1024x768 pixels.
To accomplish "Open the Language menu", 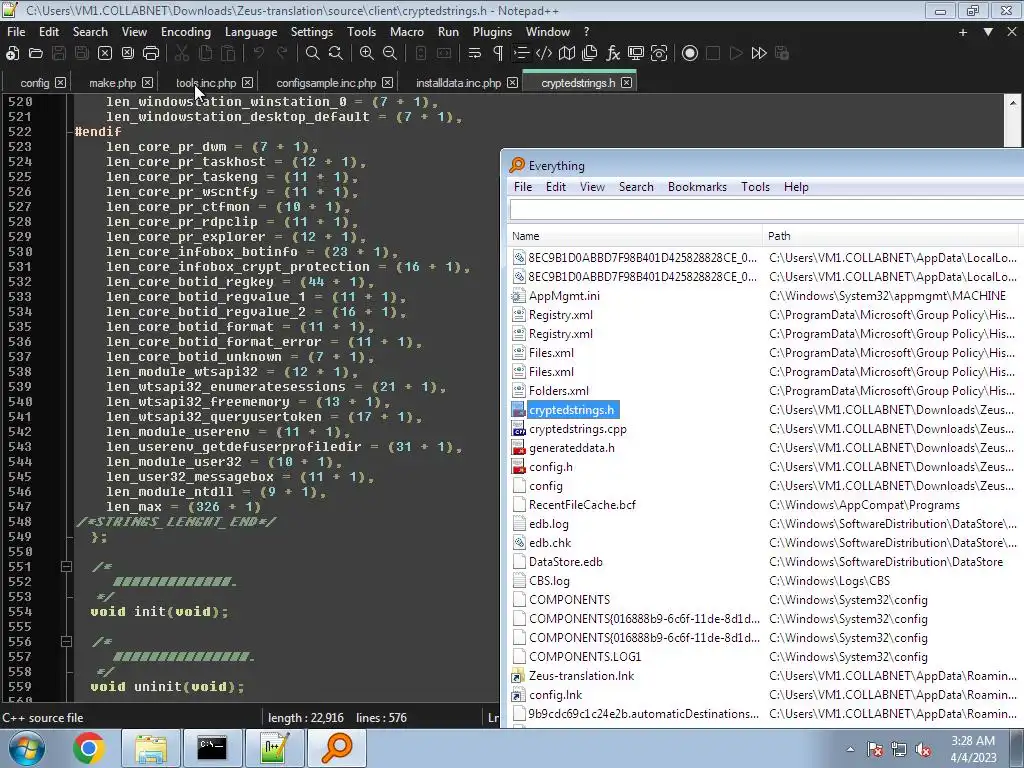I will pos(251,31).
